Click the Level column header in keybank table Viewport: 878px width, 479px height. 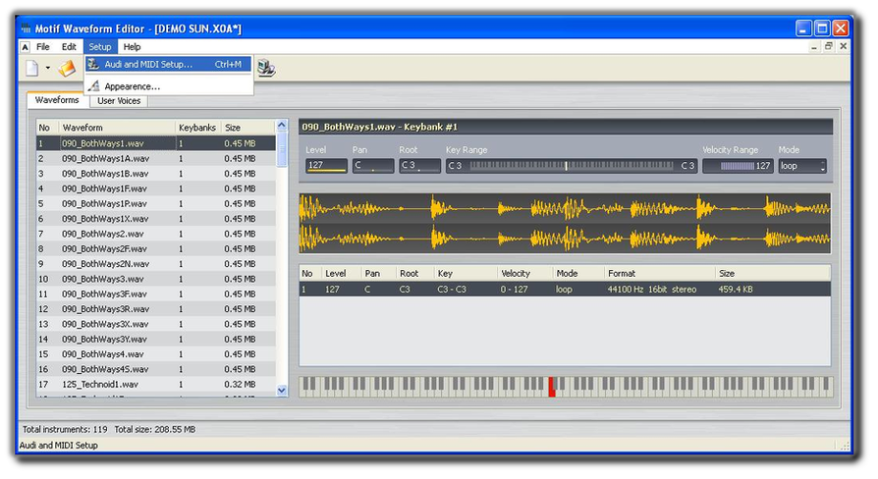click(x=340, y=273)
